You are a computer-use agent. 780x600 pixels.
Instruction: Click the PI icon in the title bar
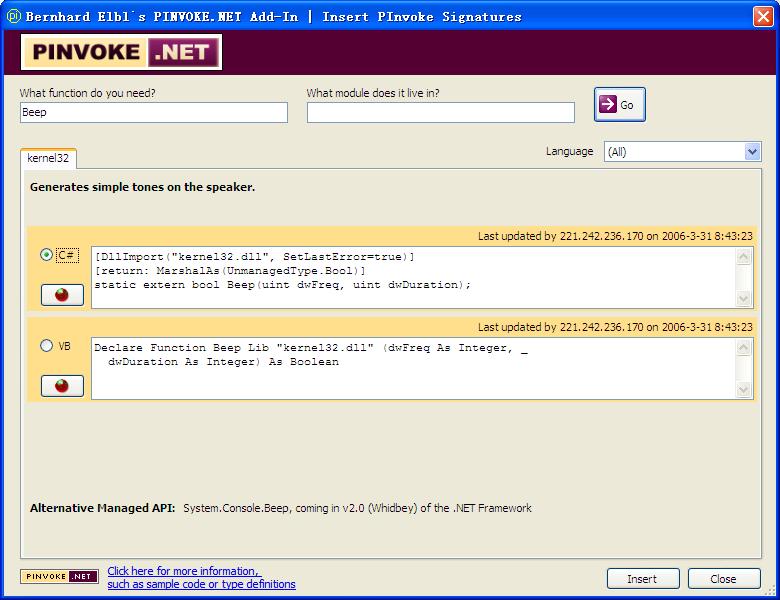[13, 16]
